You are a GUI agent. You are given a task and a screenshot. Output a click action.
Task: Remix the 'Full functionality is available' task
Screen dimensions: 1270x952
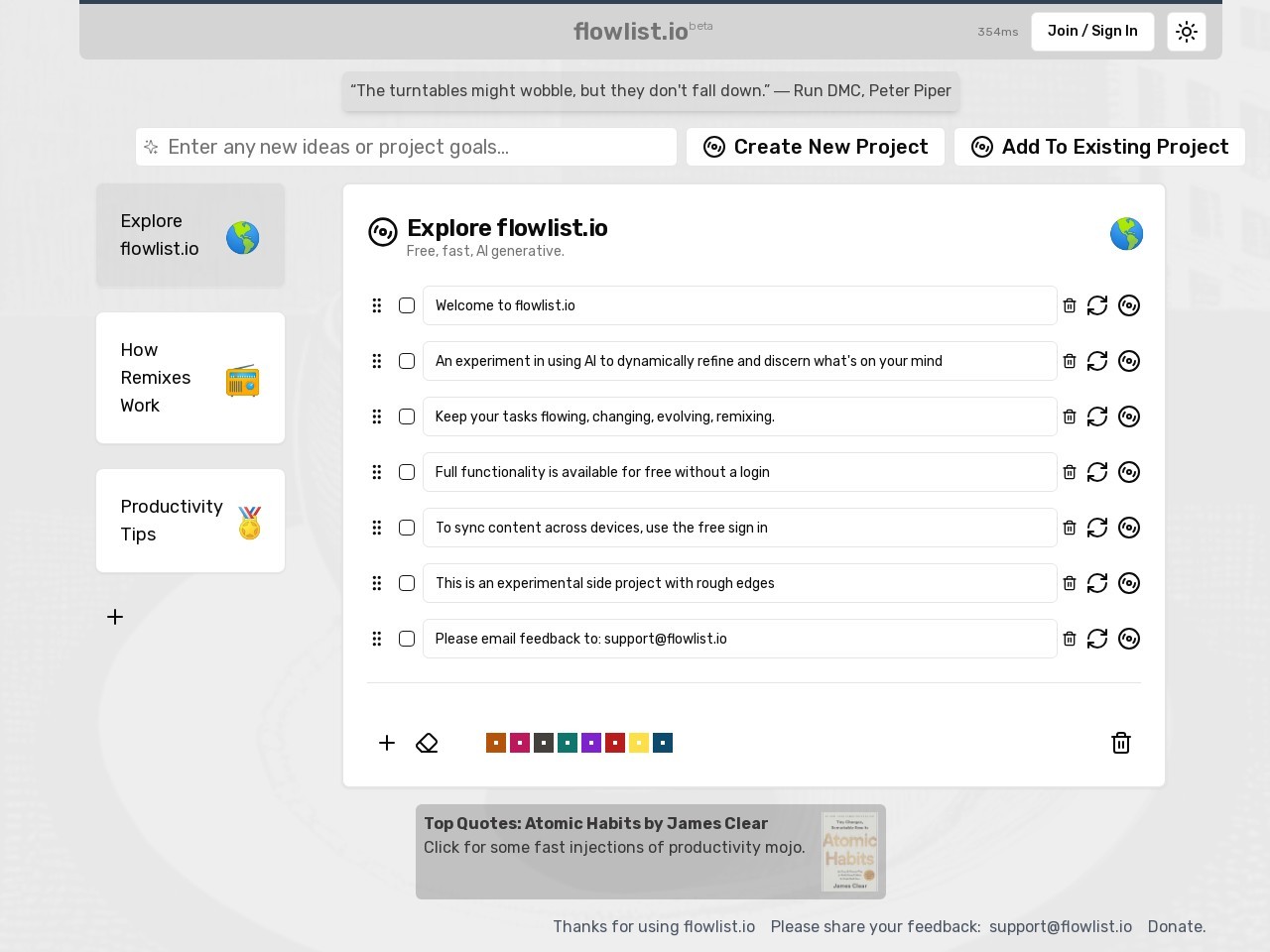click(x=1129, y=472)
